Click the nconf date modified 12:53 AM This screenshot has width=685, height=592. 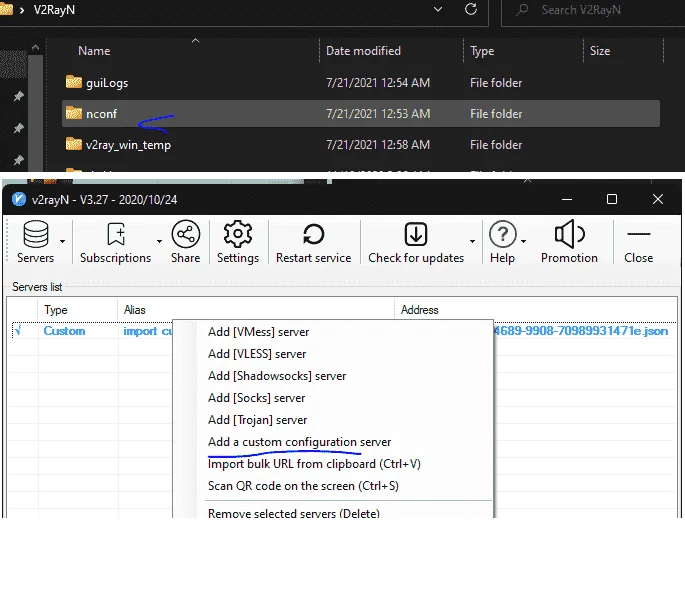378,114
